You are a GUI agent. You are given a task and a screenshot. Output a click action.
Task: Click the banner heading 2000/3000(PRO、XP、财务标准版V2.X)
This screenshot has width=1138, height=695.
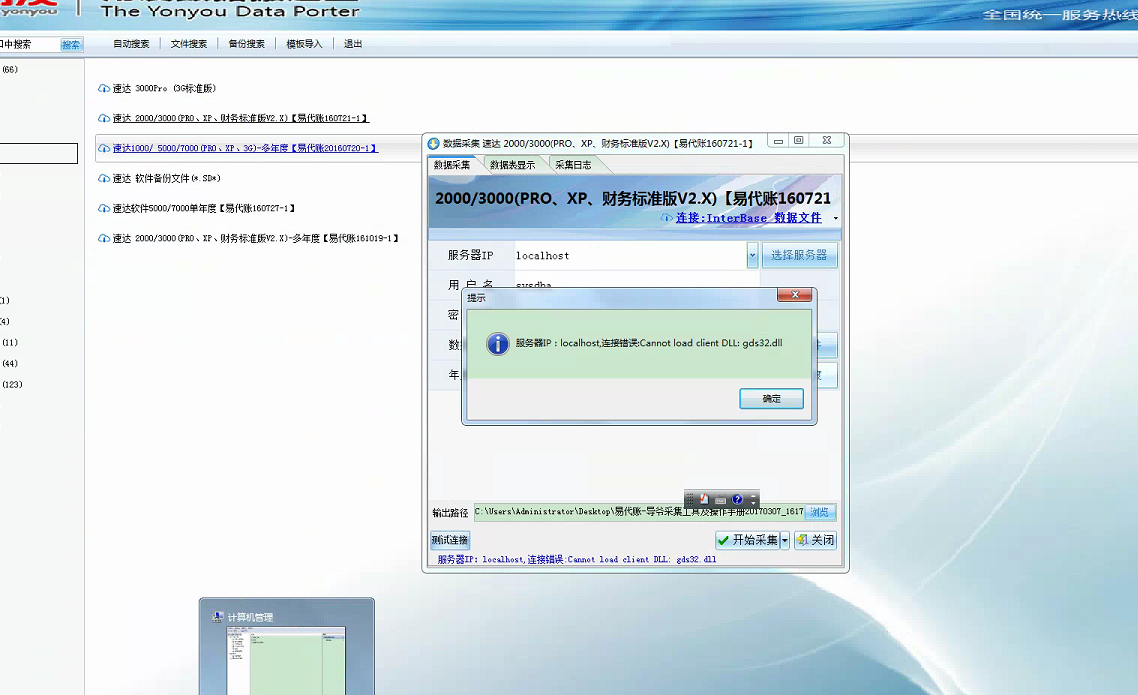pyautogui.click(x=633, y=198)
